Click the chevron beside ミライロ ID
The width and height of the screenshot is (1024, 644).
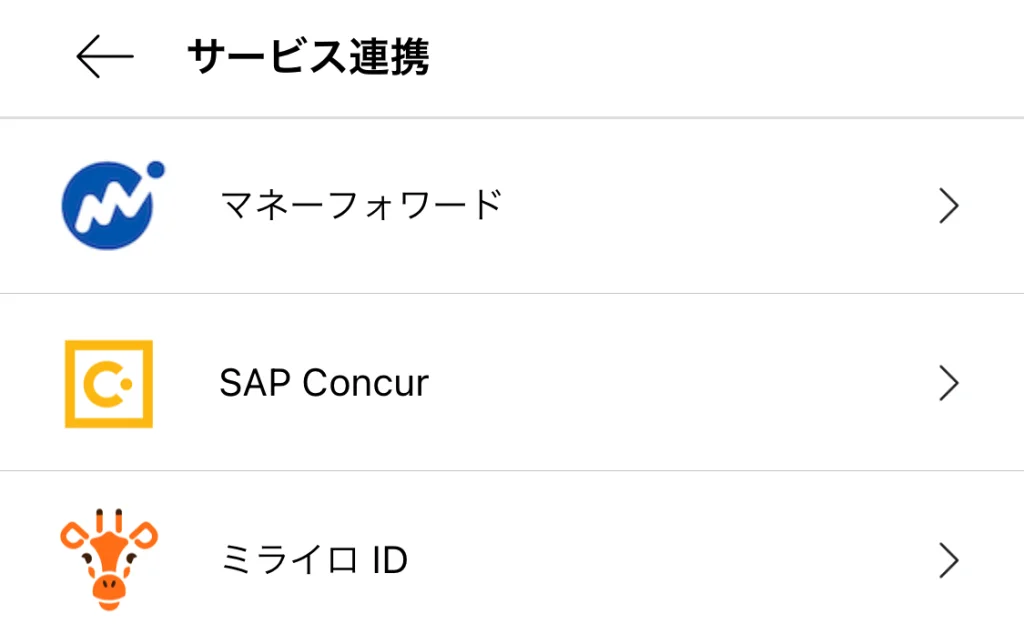point(948,560)
